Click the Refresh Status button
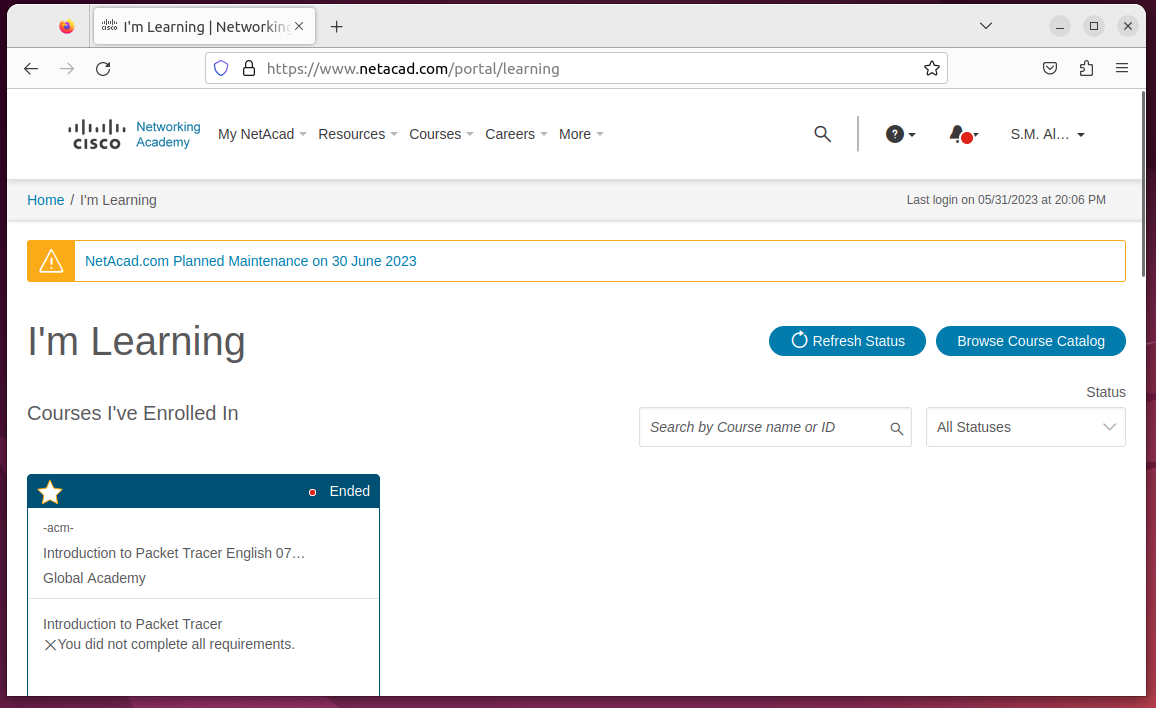The image size is (1156, 708). (x=847, y=341)
